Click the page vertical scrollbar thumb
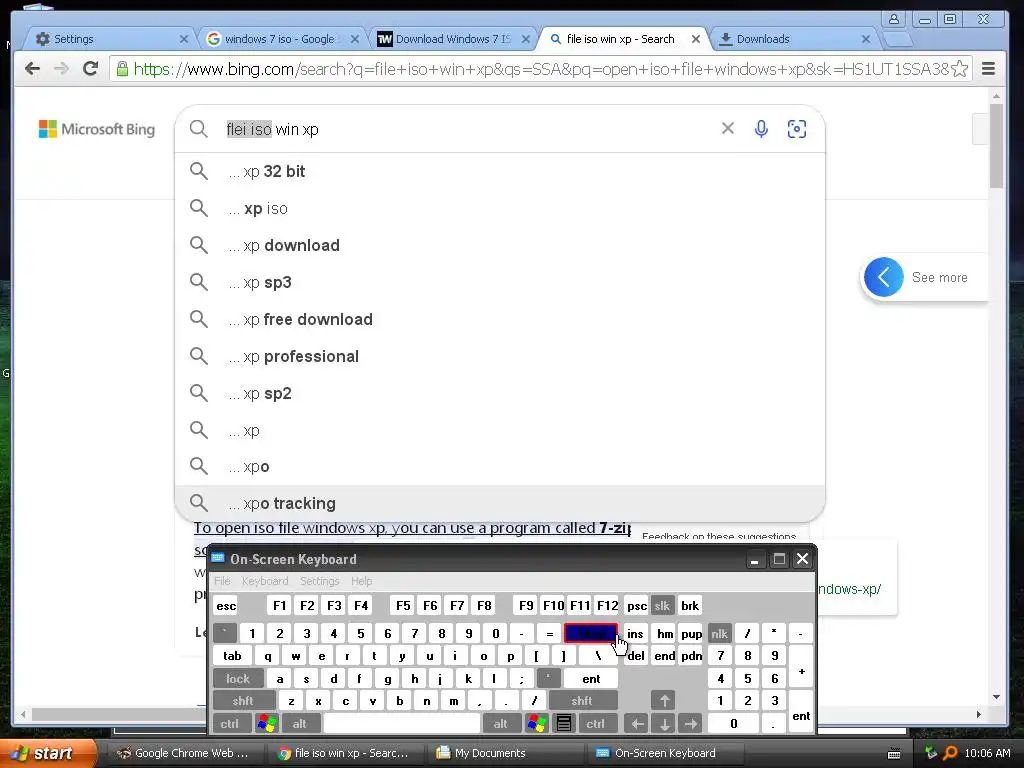 click(x=996, y=145)
